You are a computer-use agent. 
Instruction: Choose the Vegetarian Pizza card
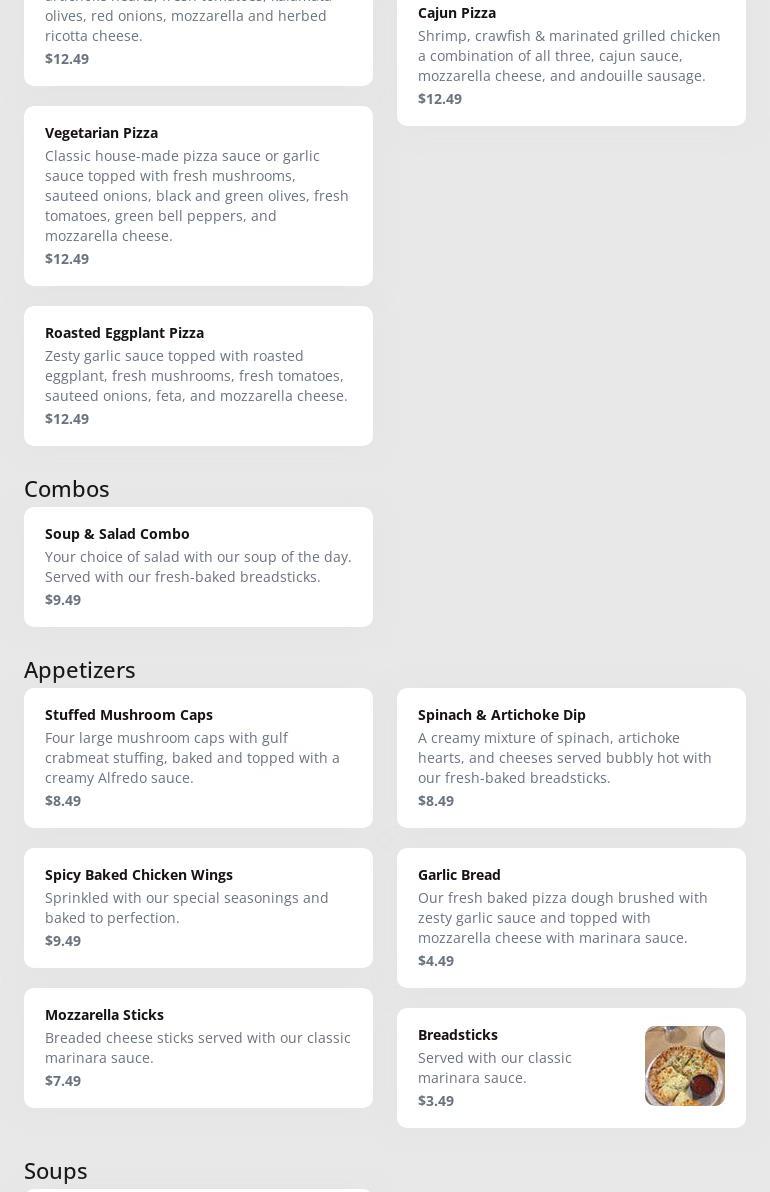coord(198,196)
